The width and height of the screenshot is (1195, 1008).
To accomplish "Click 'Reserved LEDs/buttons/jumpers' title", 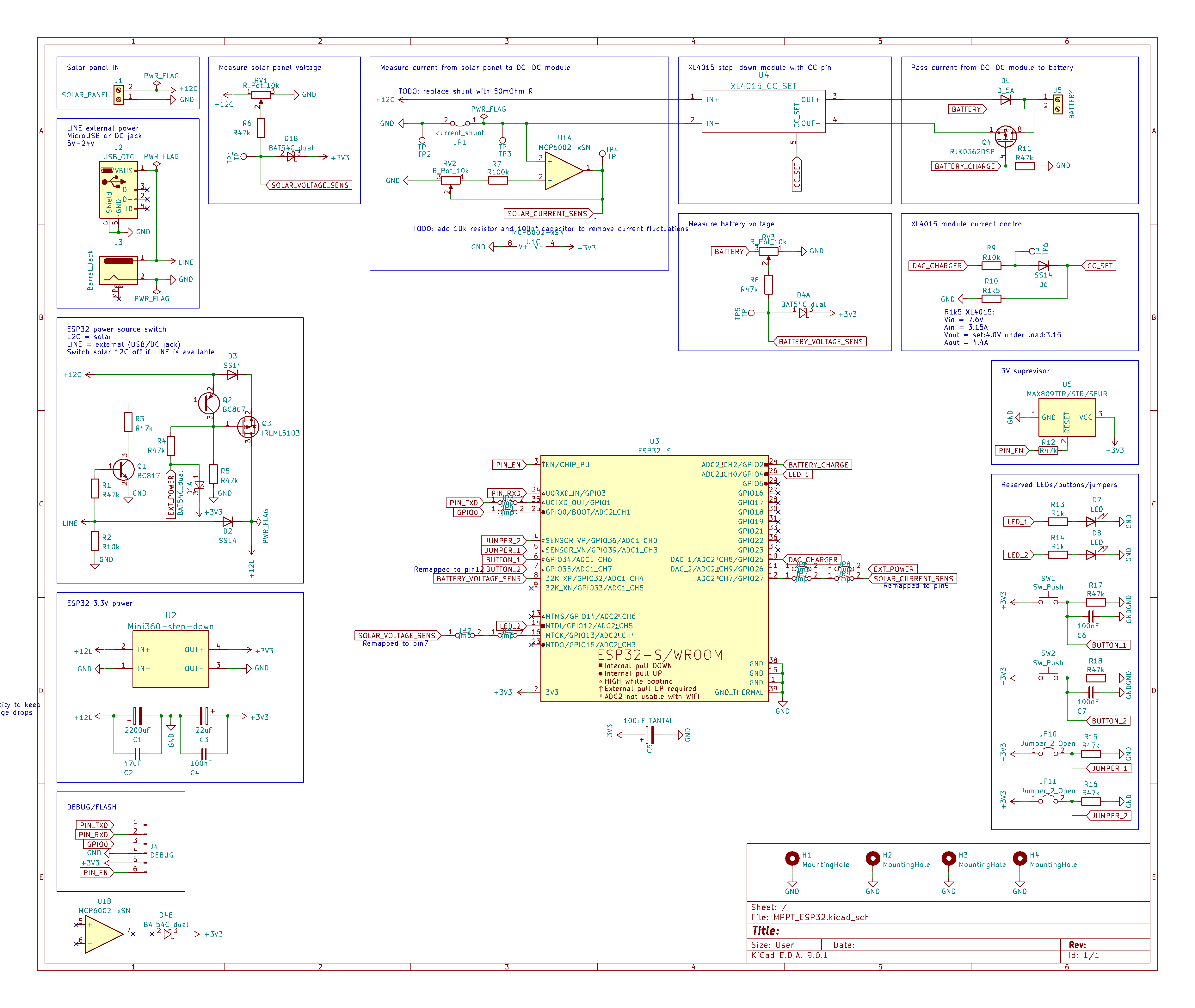I will [1058, 485].
